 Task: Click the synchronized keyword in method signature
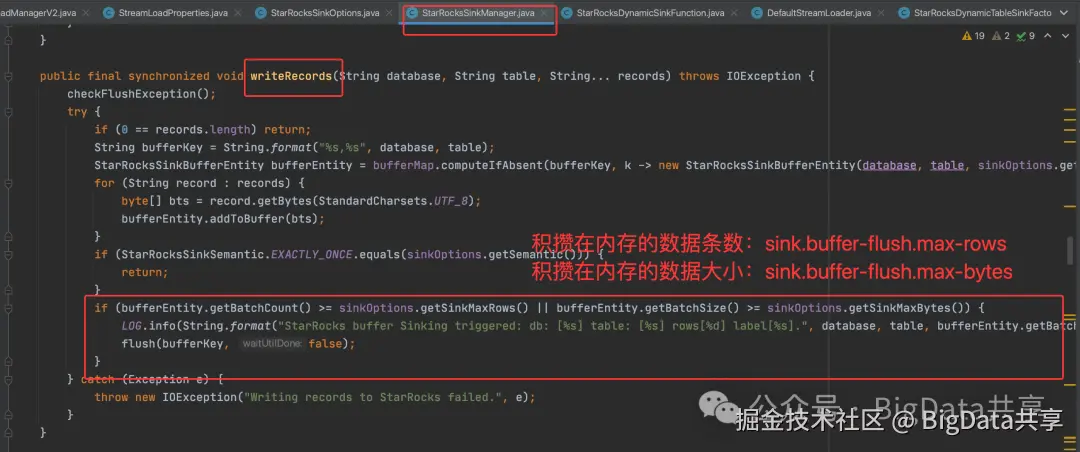pyautogui.click(x=168, y=76)
